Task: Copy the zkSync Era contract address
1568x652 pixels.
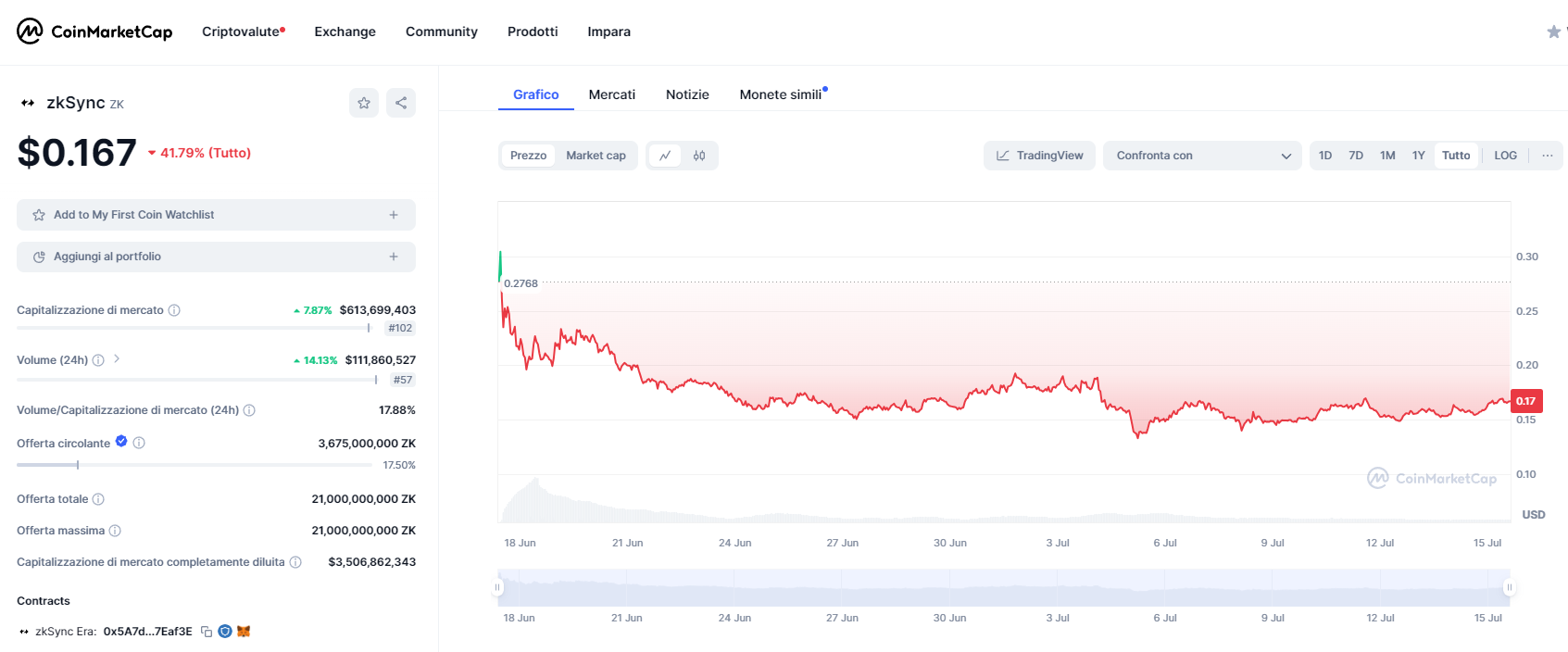Action: click(x=207, y=632)
